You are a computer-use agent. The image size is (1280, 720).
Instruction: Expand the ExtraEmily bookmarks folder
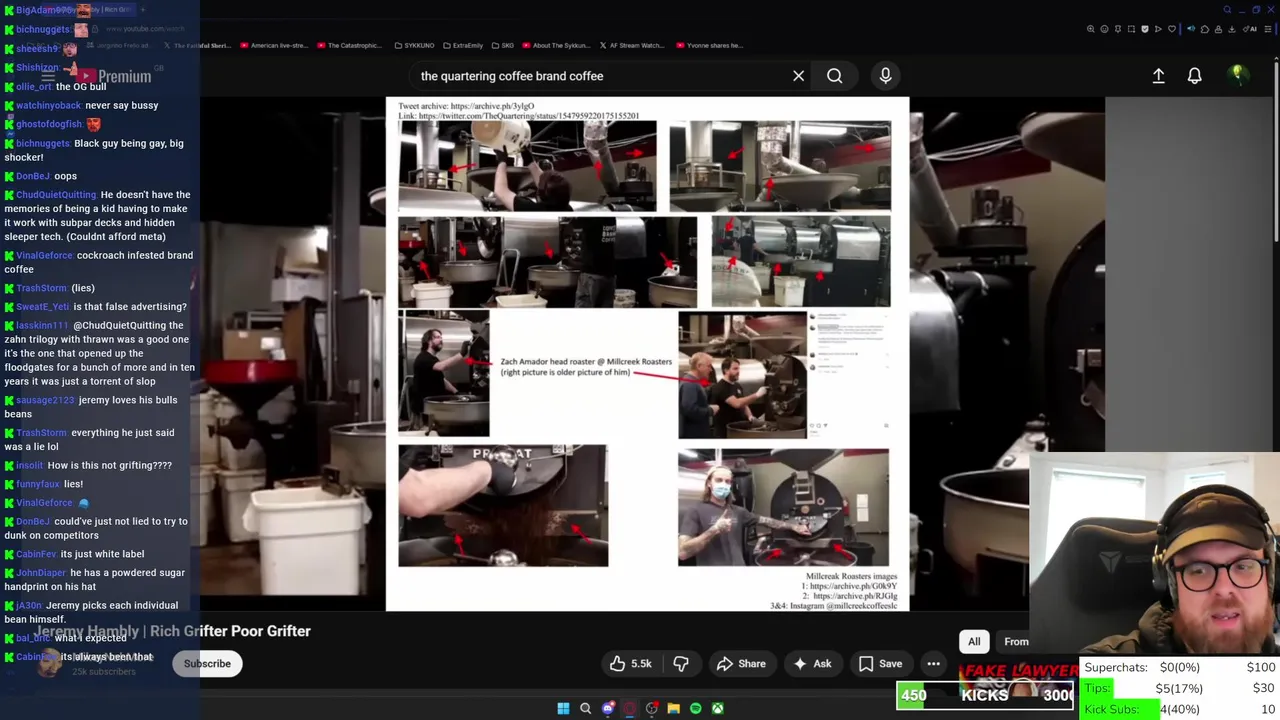[463, 45]
